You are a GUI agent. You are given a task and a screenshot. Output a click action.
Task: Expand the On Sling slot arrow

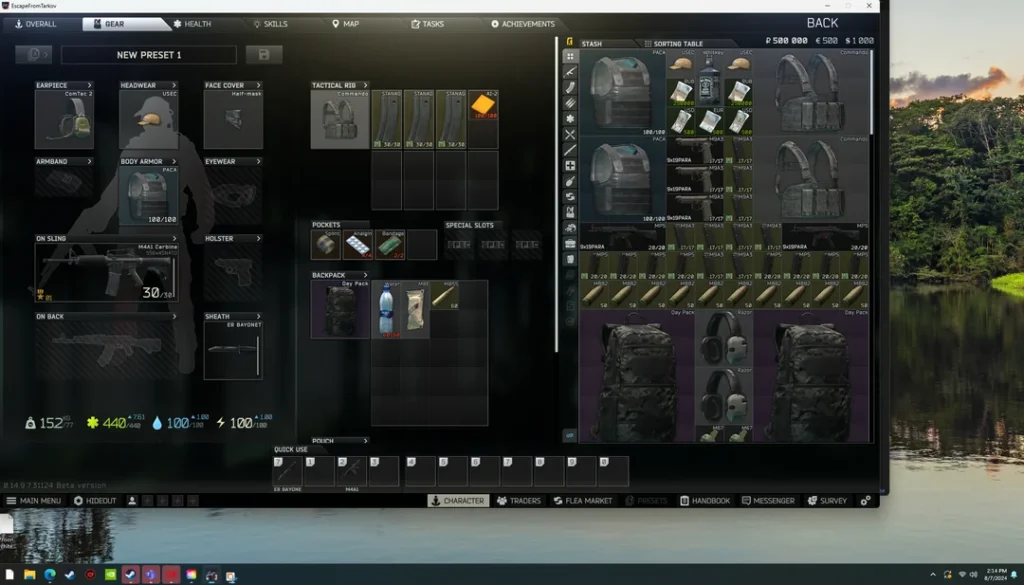coord(174,238)
